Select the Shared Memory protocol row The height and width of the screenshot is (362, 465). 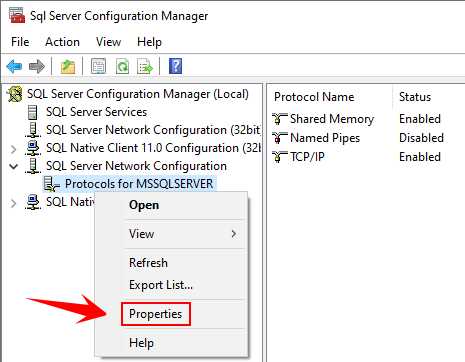[332, 119]
